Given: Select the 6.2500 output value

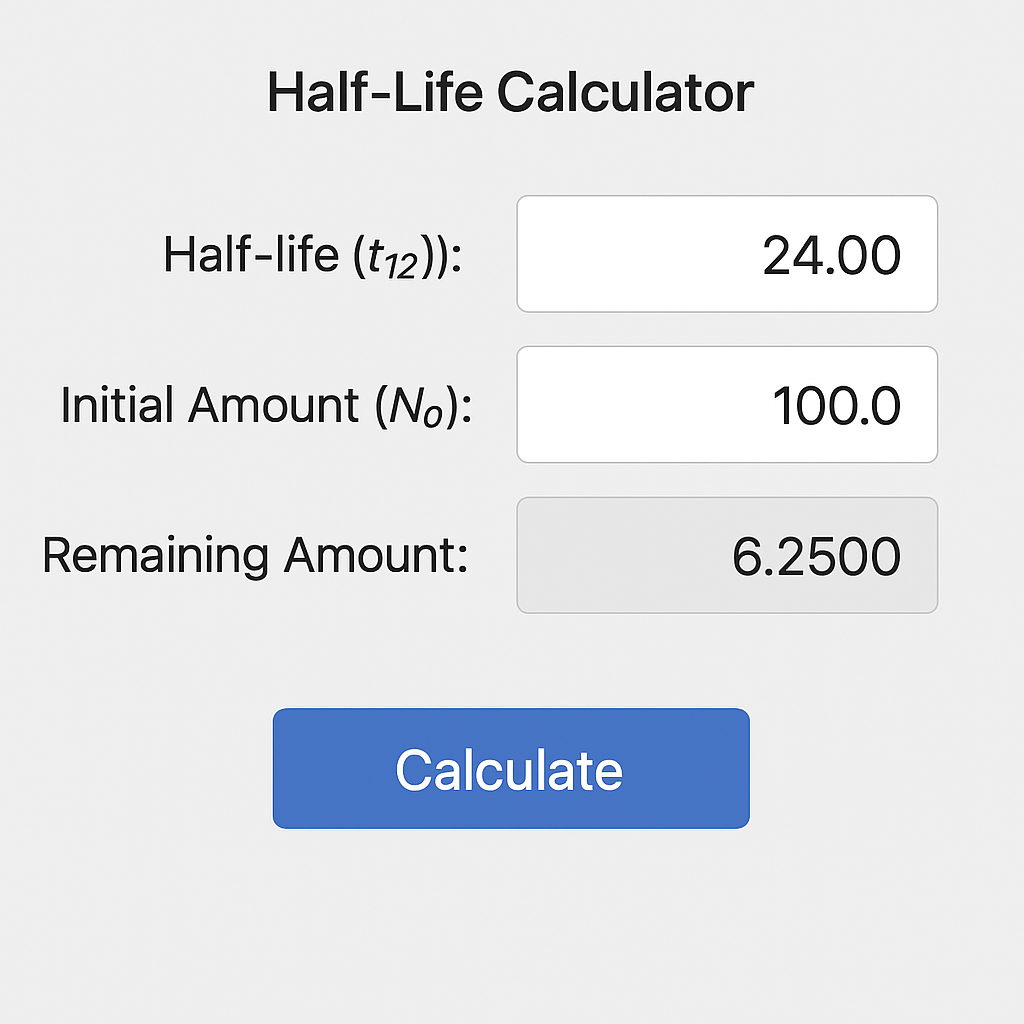Looking at the screenshot, I should pos(816,556).
